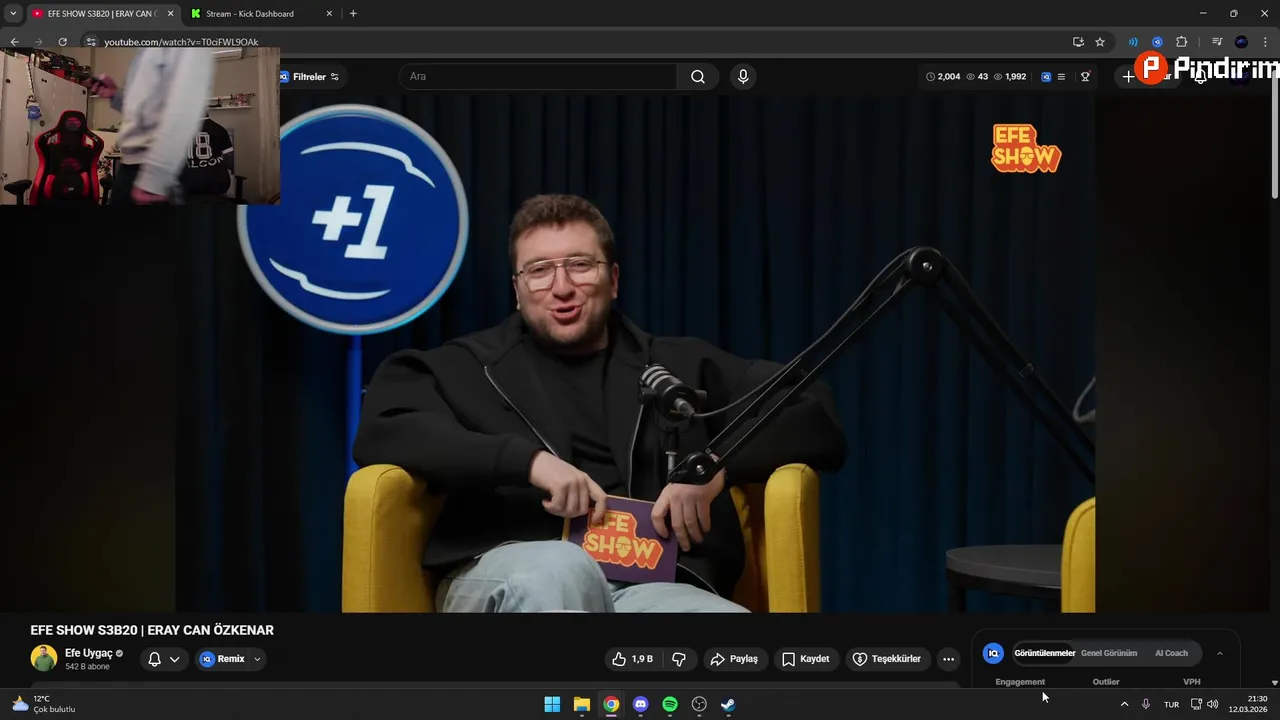Select the Görüntülenmeler tab
This screenshot has width=1280, height=720.
[1045, 653]
